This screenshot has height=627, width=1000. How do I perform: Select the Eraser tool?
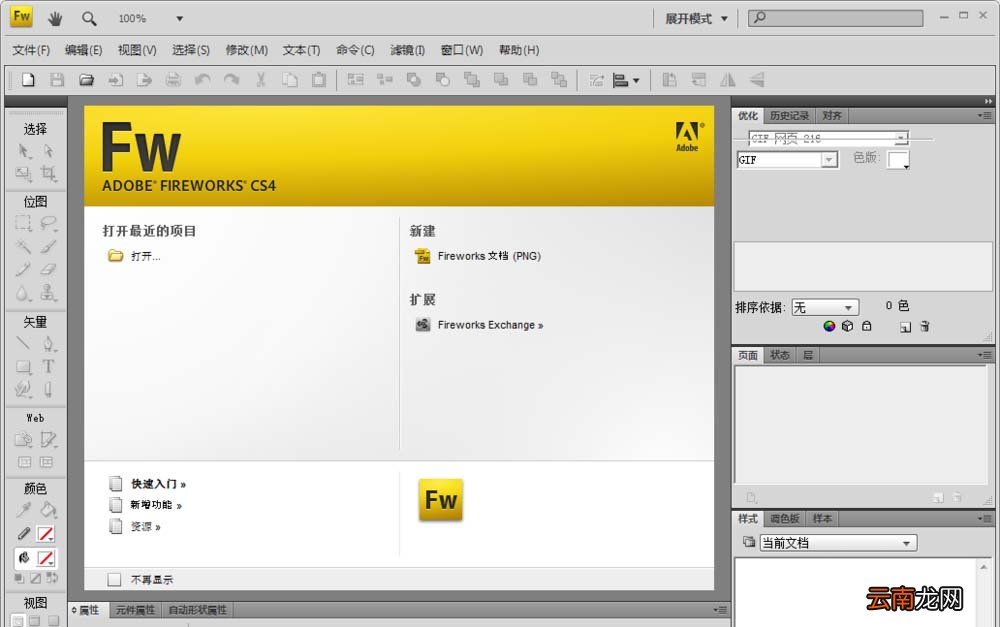48,269
